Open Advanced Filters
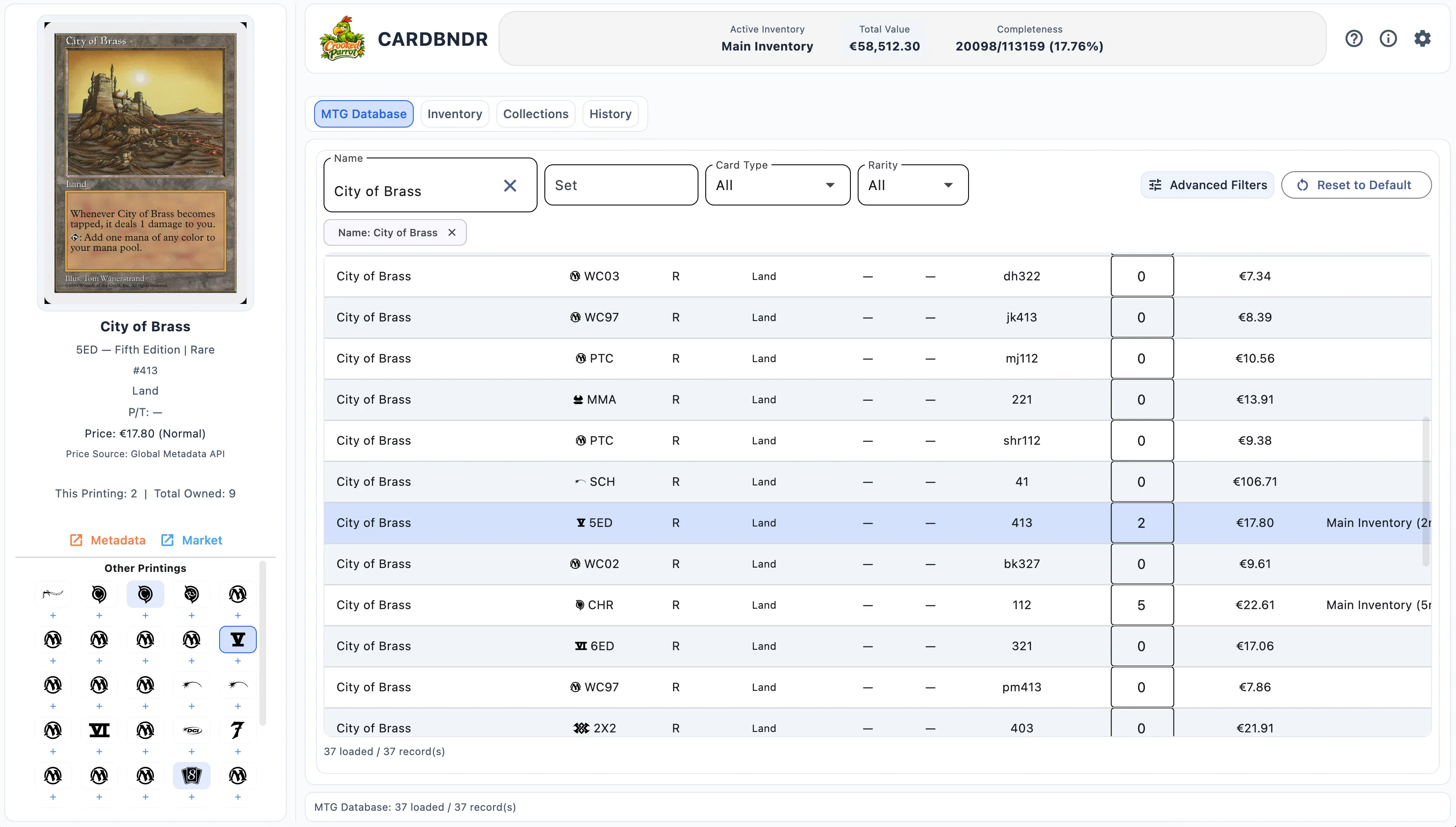1456x827 pixels. [x=1207, y=185]
